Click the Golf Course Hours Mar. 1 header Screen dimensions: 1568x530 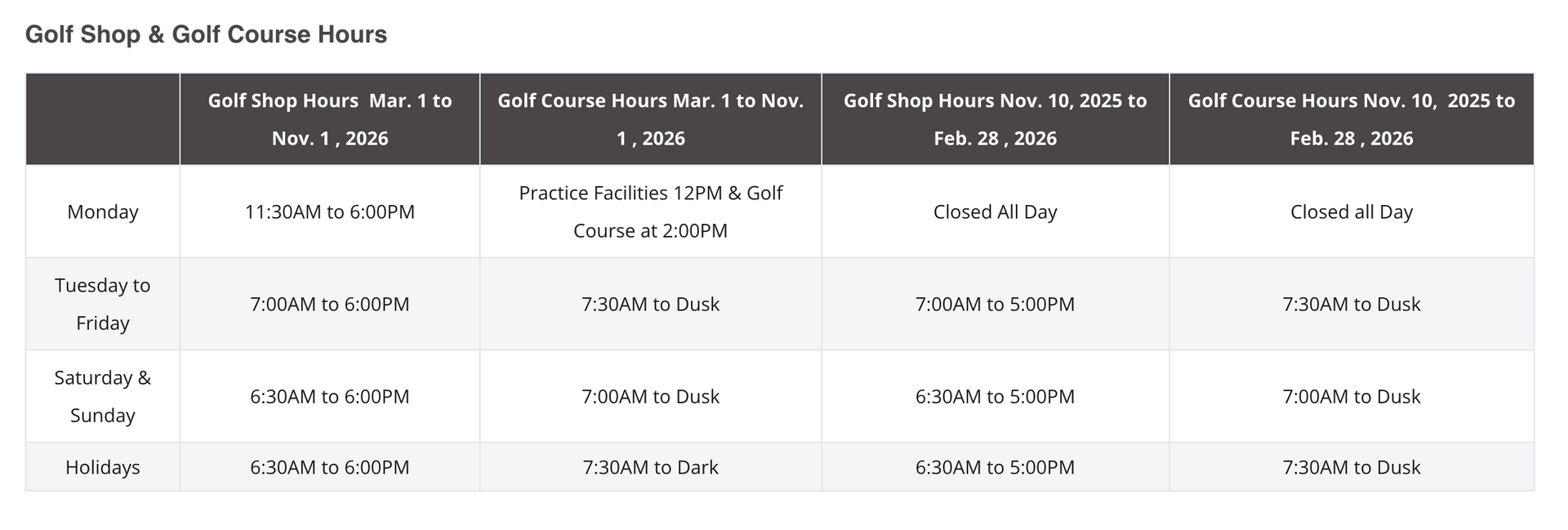[650, 119]
